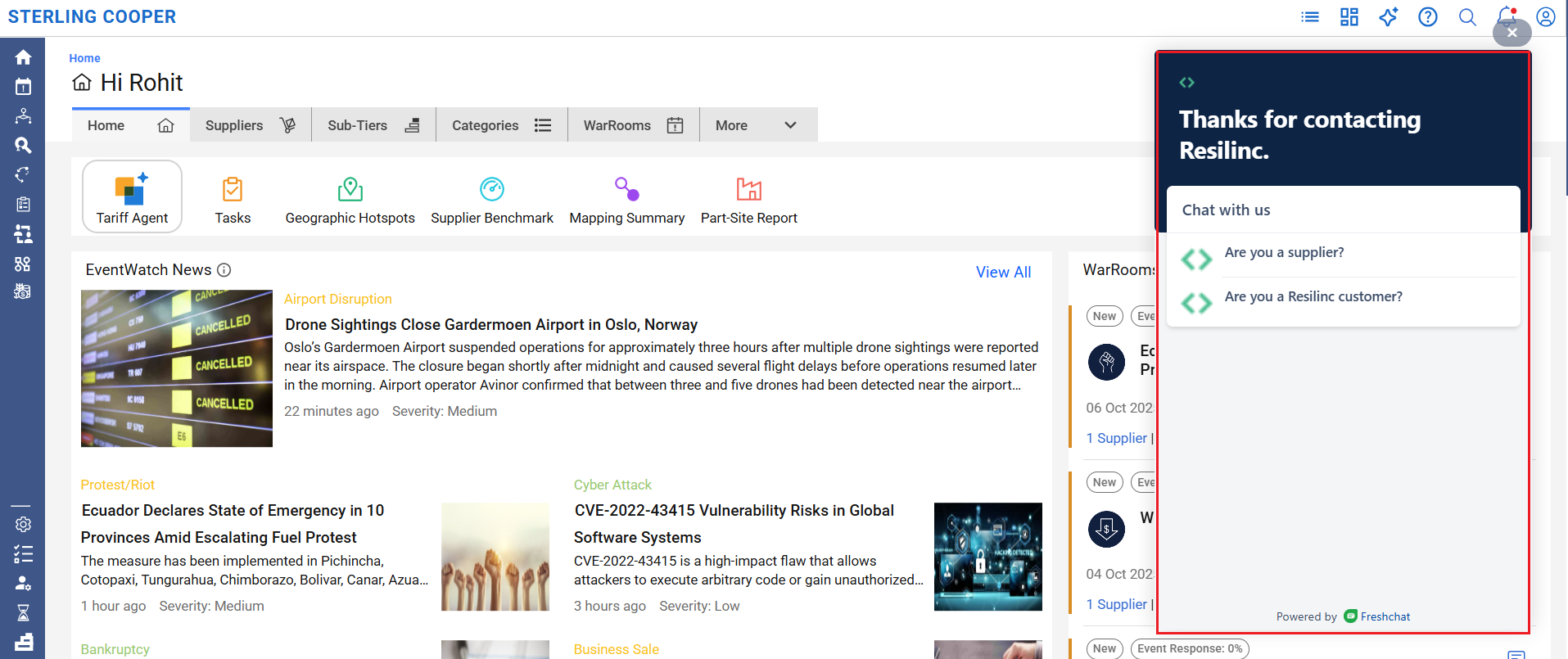Image resolution: width=1568 pixels, height=659 pixels.
Task: Launch the Tariff Agent tool
Action: pos(132,196)
